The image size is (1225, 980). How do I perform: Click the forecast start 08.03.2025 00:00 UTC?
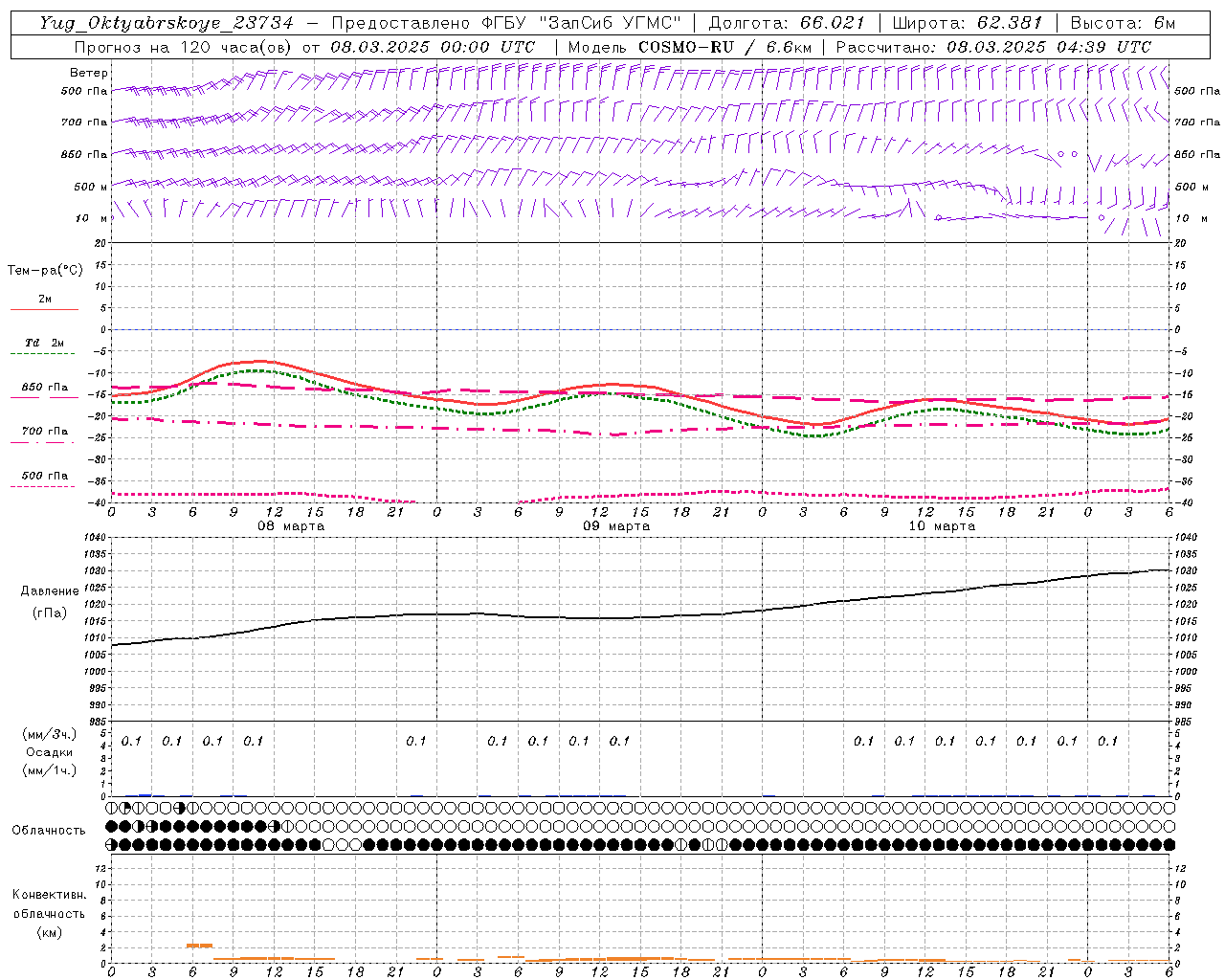tap(433, 47)
